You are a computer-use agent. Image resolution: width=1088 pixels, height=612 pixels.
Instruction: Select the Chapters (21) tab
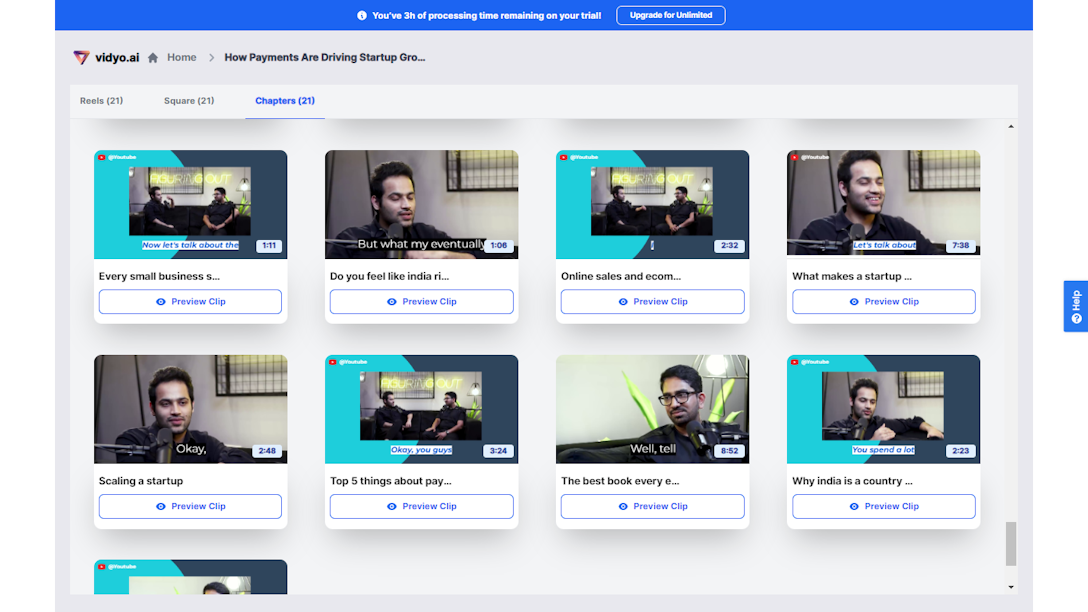283,101
